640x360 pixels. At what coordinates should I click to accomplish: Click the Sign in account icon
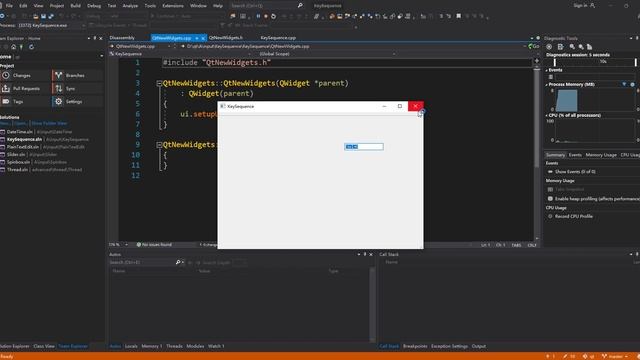[592, 6]
